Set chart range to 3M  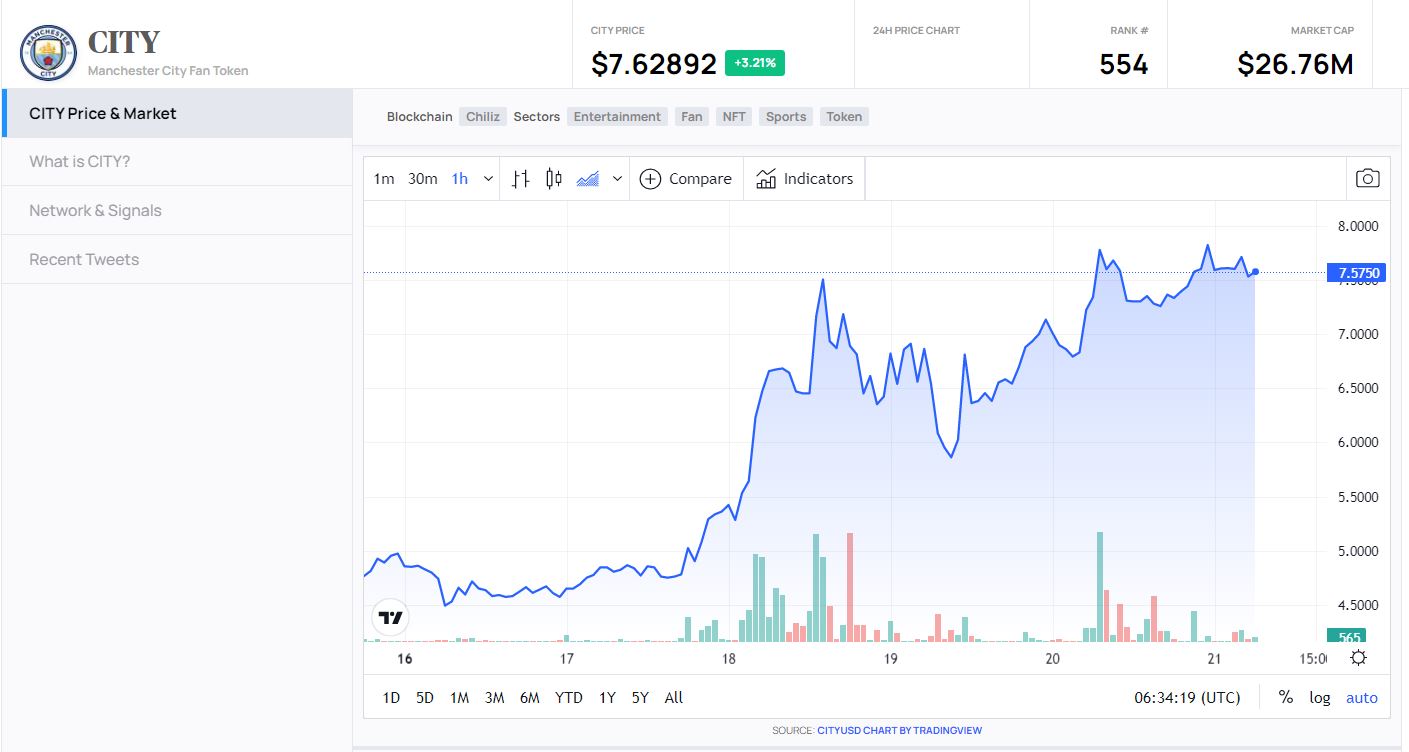(x=494, y=698)
